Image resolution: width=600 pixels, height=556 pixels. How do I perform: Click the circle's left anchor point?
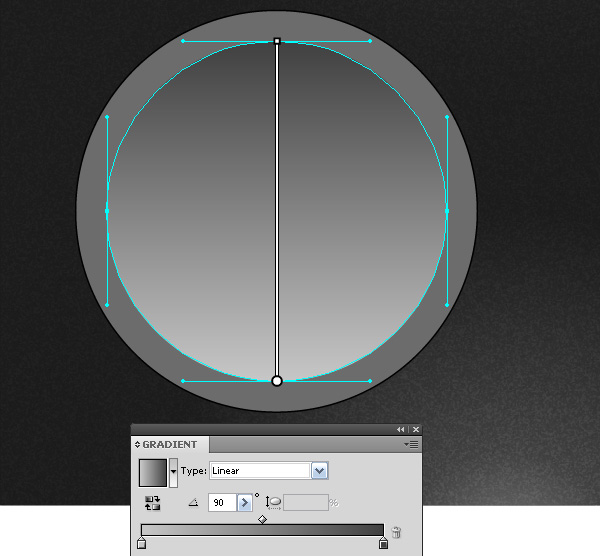coord(107,211)
